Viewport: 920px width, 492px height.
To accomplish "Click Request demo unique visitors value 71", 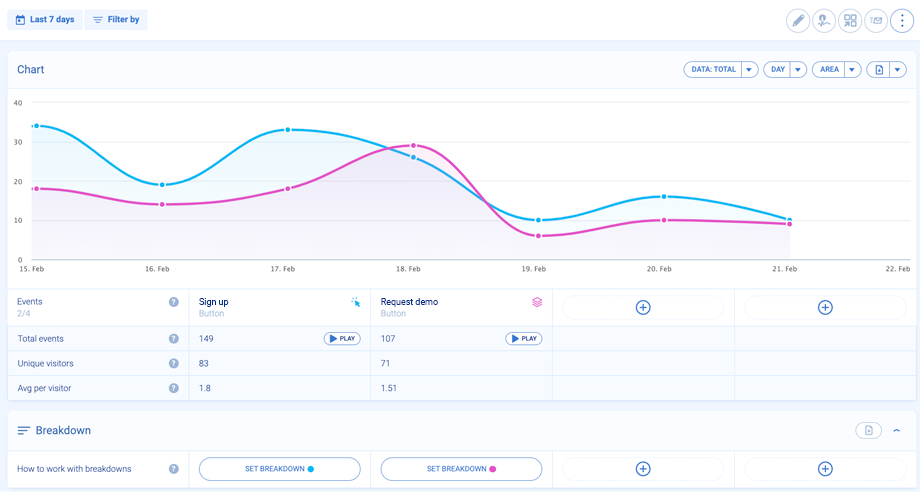I will pyautogui.click(x=385, y=363).
